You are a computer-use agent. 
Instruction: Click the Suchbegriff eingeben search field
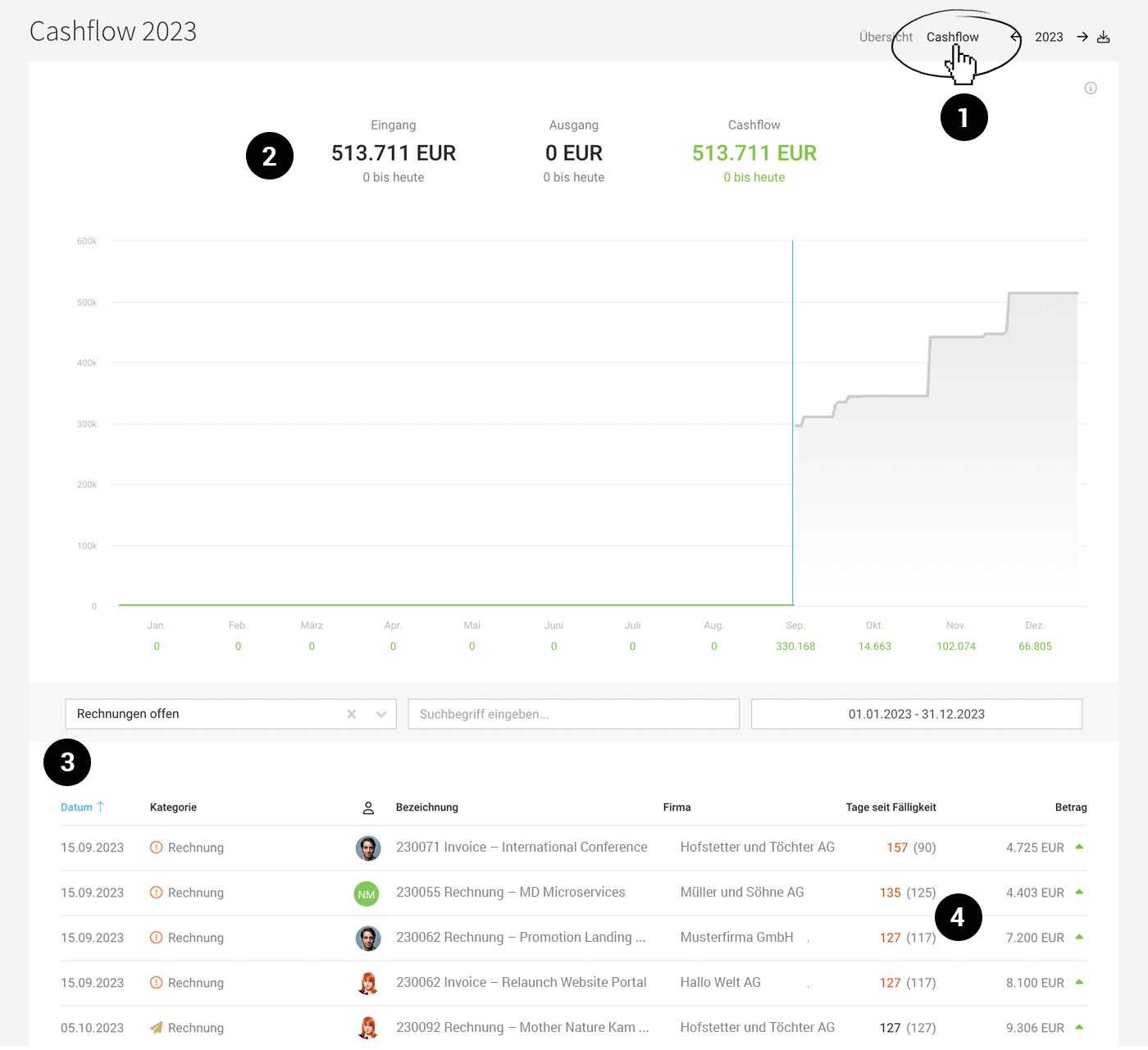pyautogui.click(x=573, y=714)
